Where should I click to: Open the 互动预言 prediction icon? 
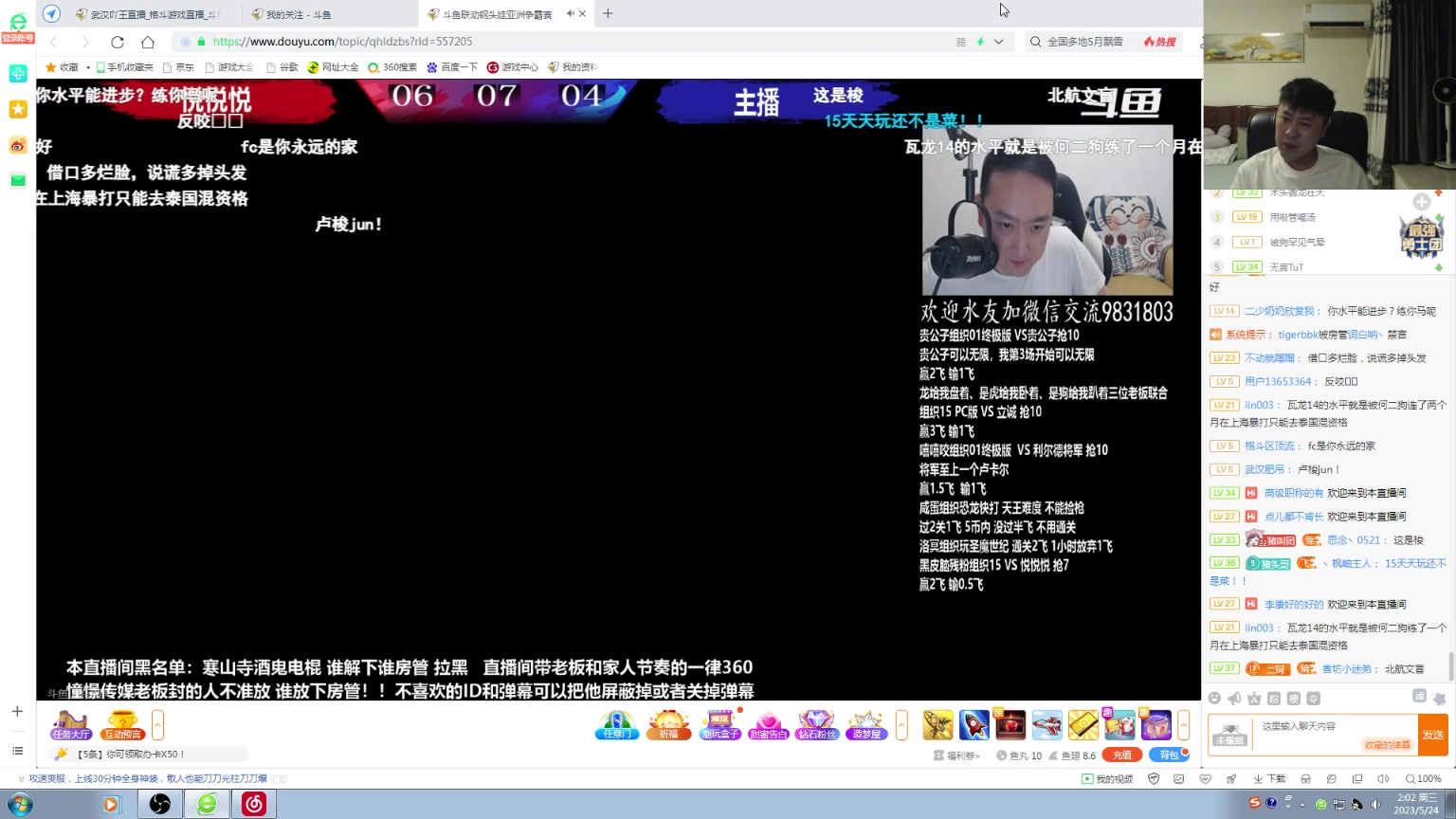point(122,725)
